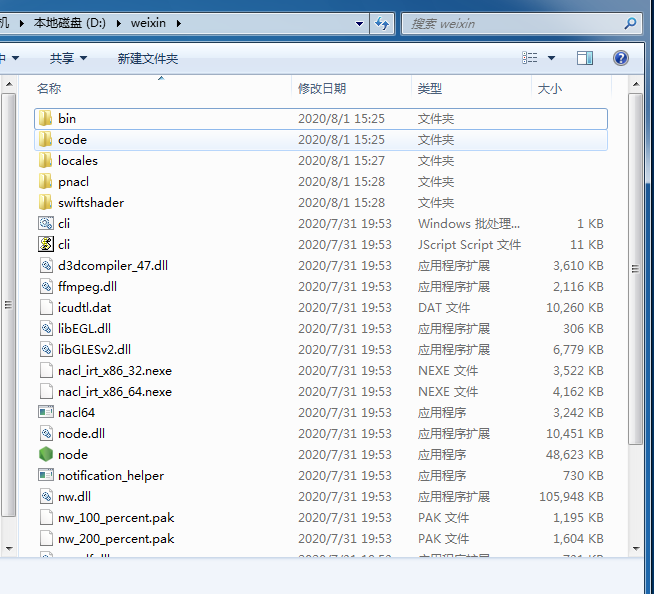Click the notification_helper application icon
654x594 pixels.
coord(46,475)
